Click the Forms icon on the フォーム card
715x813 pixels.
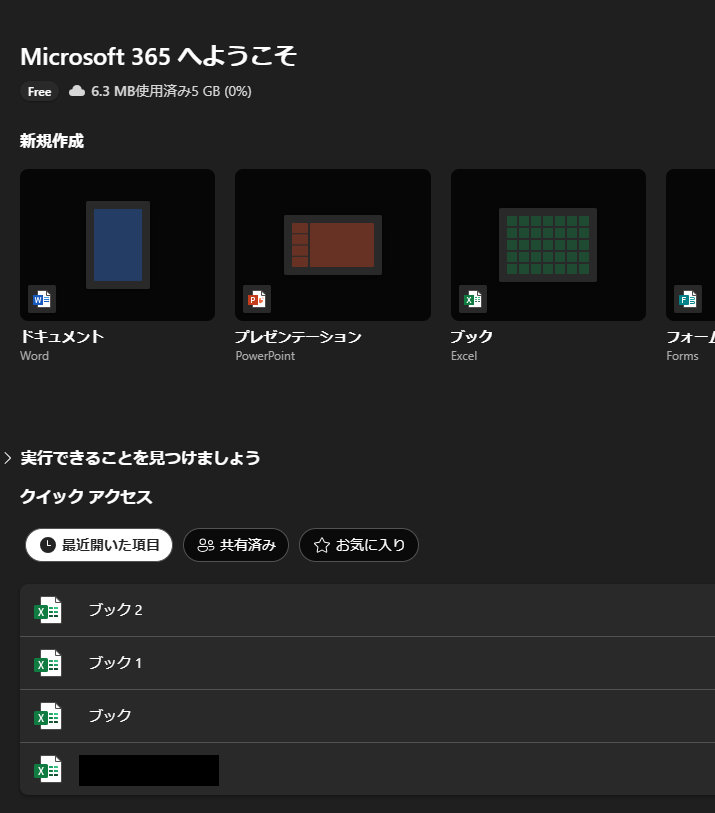tap(688, 299)
